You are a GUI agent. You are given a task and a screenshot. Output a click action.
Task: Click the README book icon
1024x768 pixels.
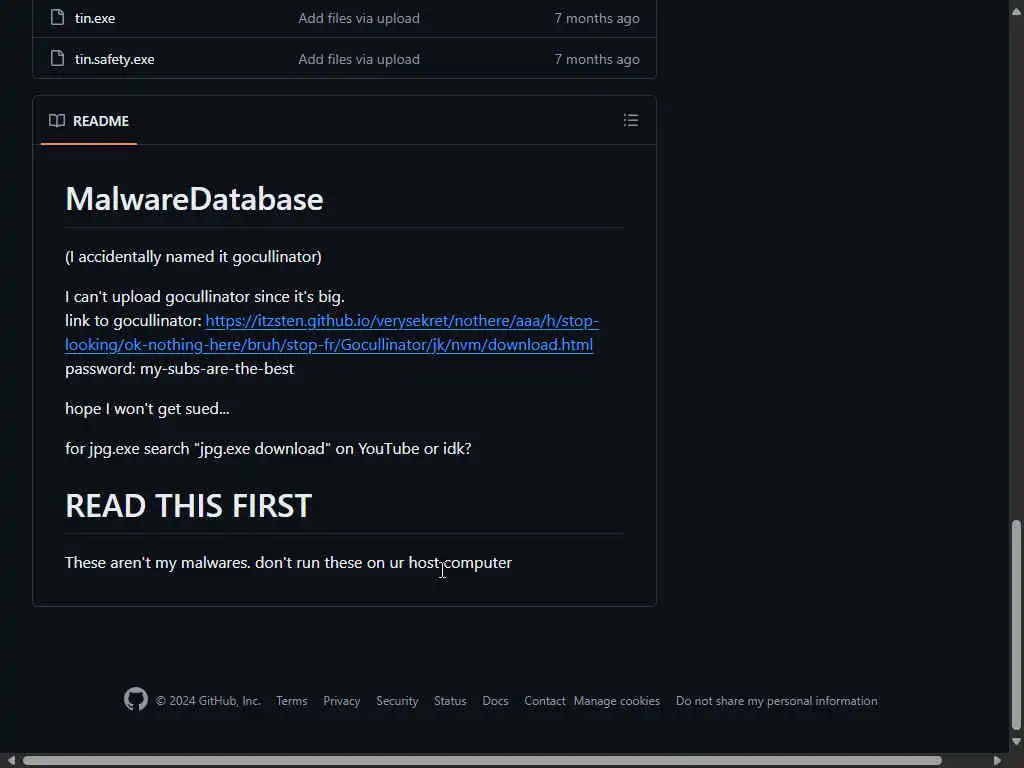pos(57,121)
